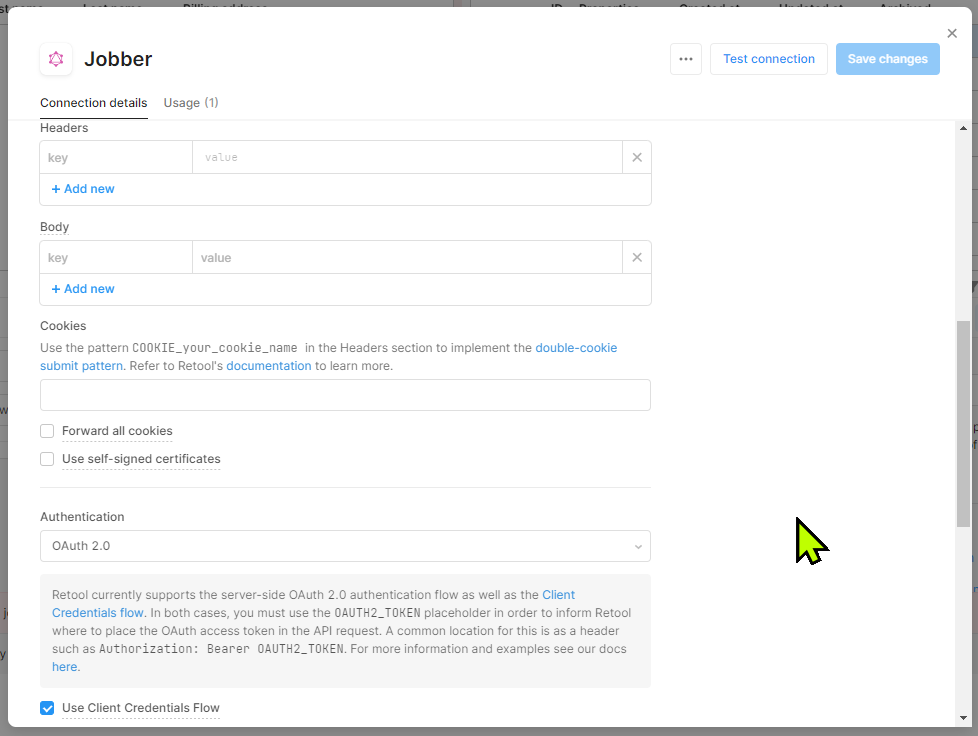978x736 pixels.
Task: Focus the Headers key field
Action: [x=116, y=157]
